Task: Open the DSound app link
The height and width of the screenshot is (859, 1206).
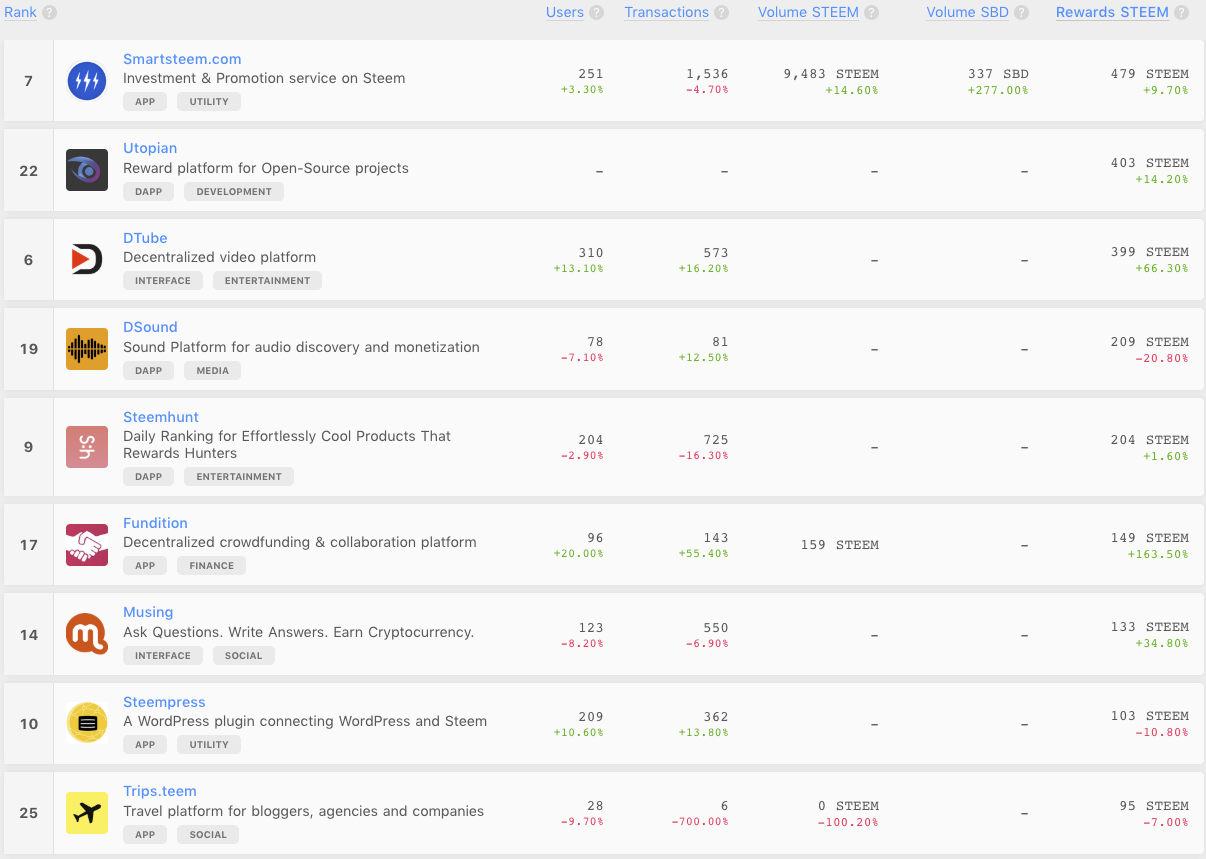Action: [x=150, y=327]
